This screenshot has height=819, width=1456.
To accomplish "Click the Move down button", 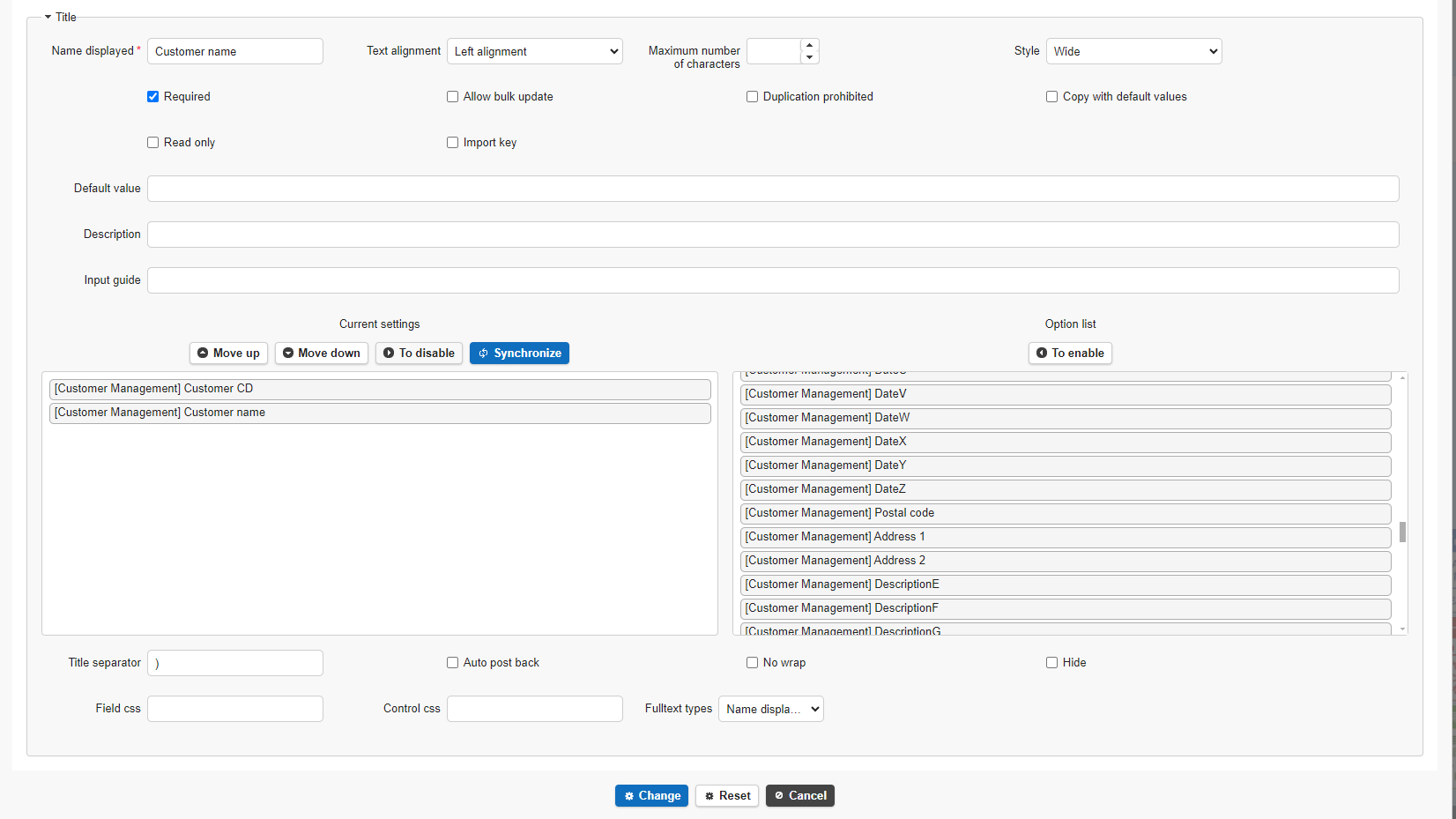I will 321,353.
